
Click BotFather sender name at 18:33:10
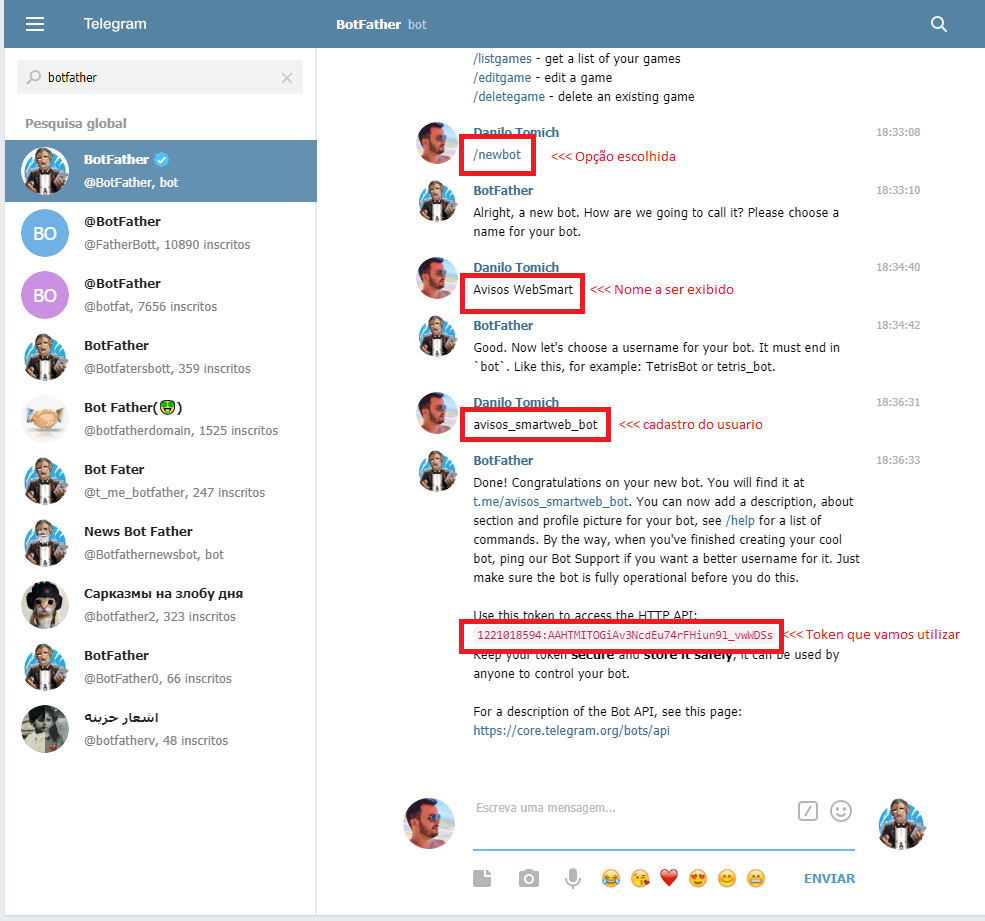pos(503,190)
